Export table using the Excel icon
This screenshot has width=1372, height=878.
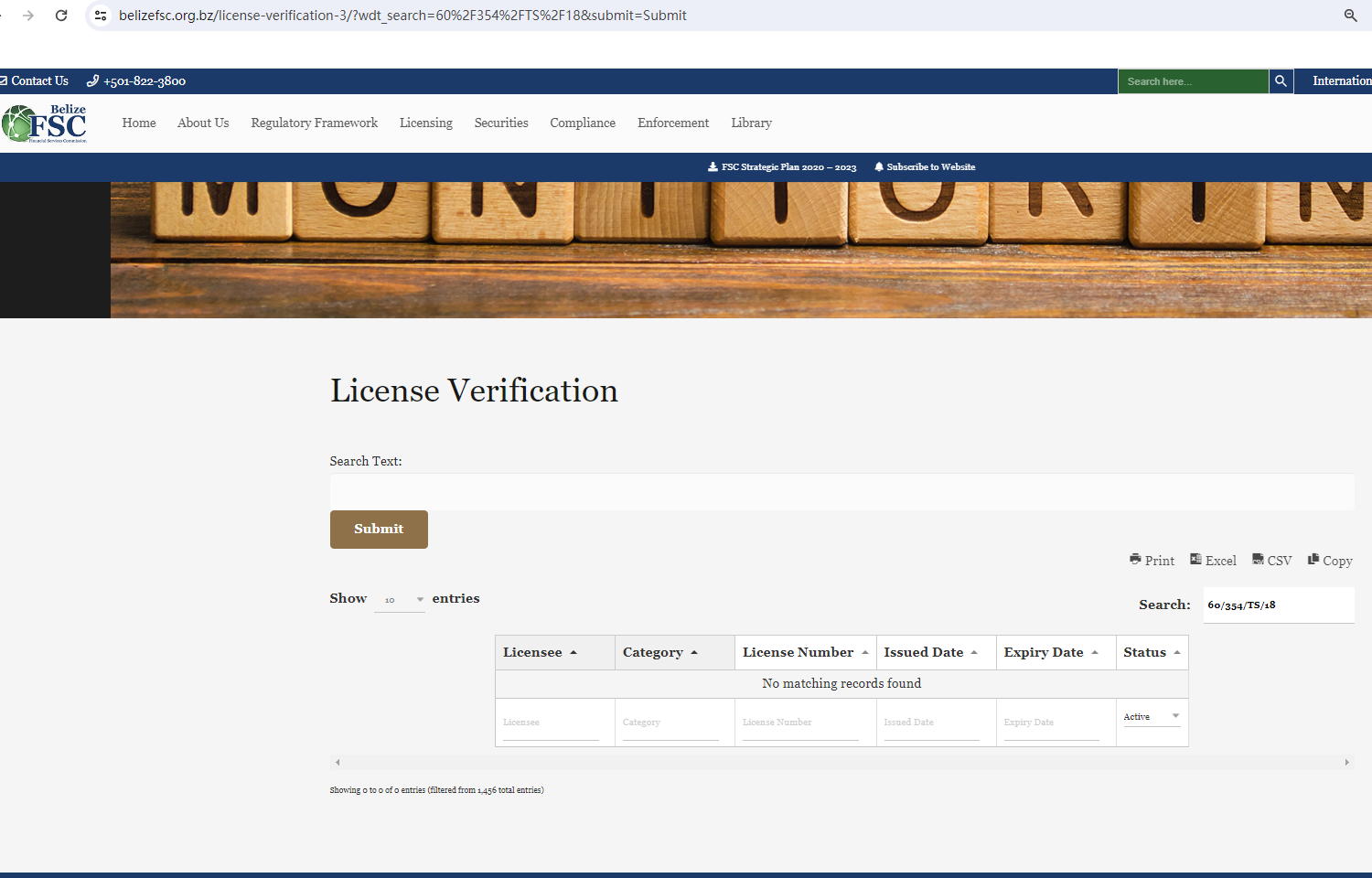coord(1212,561)
